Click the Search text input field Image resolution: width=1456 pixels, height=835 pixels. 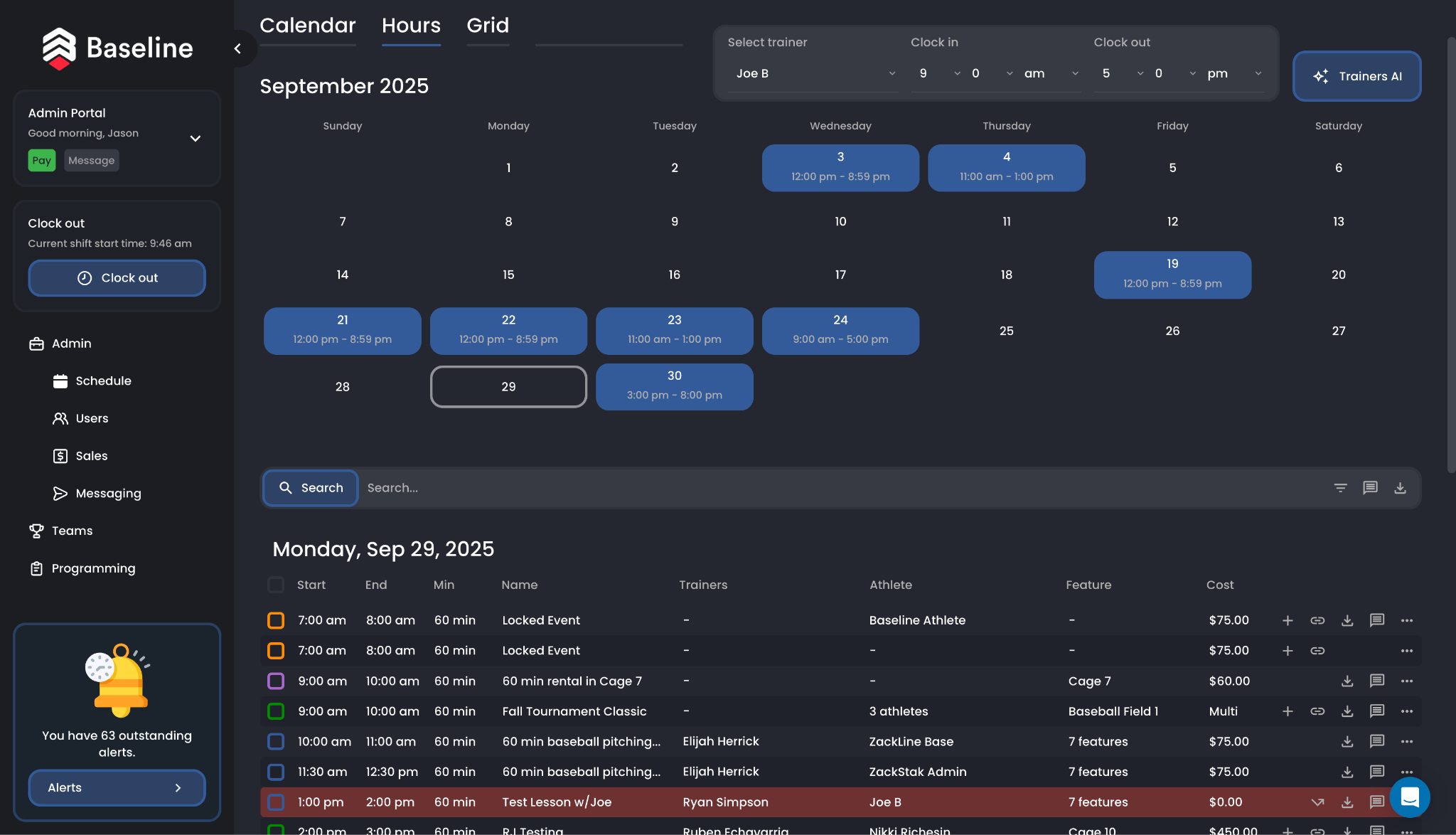pyautogui.click(x=839, y=488)
